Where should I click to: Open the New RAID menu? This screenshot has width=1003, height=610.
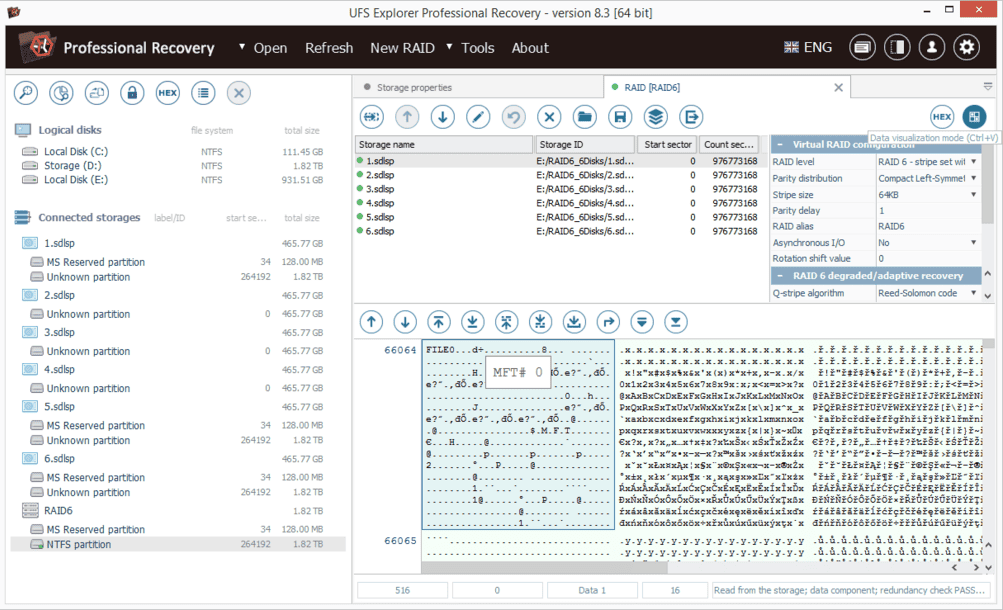(x=402, y=48)
